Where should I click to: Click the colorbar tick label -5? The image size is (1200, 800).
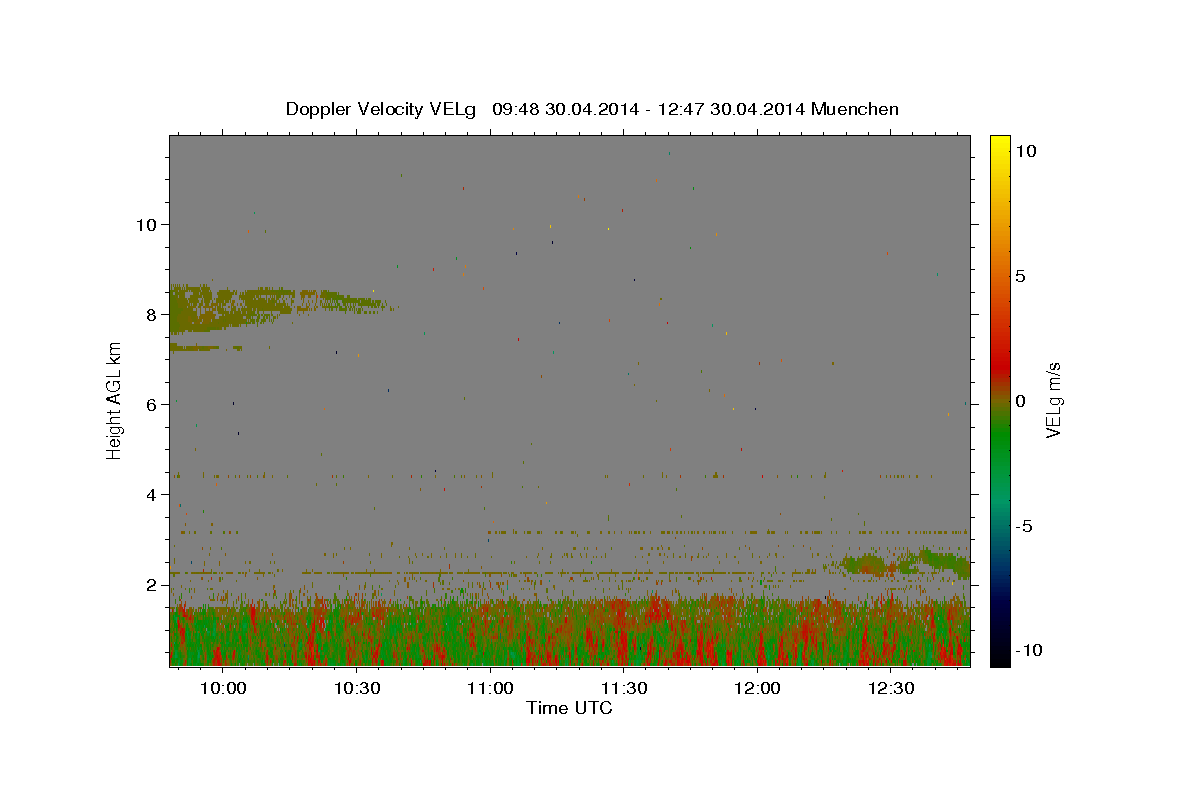coord(1023,526)
